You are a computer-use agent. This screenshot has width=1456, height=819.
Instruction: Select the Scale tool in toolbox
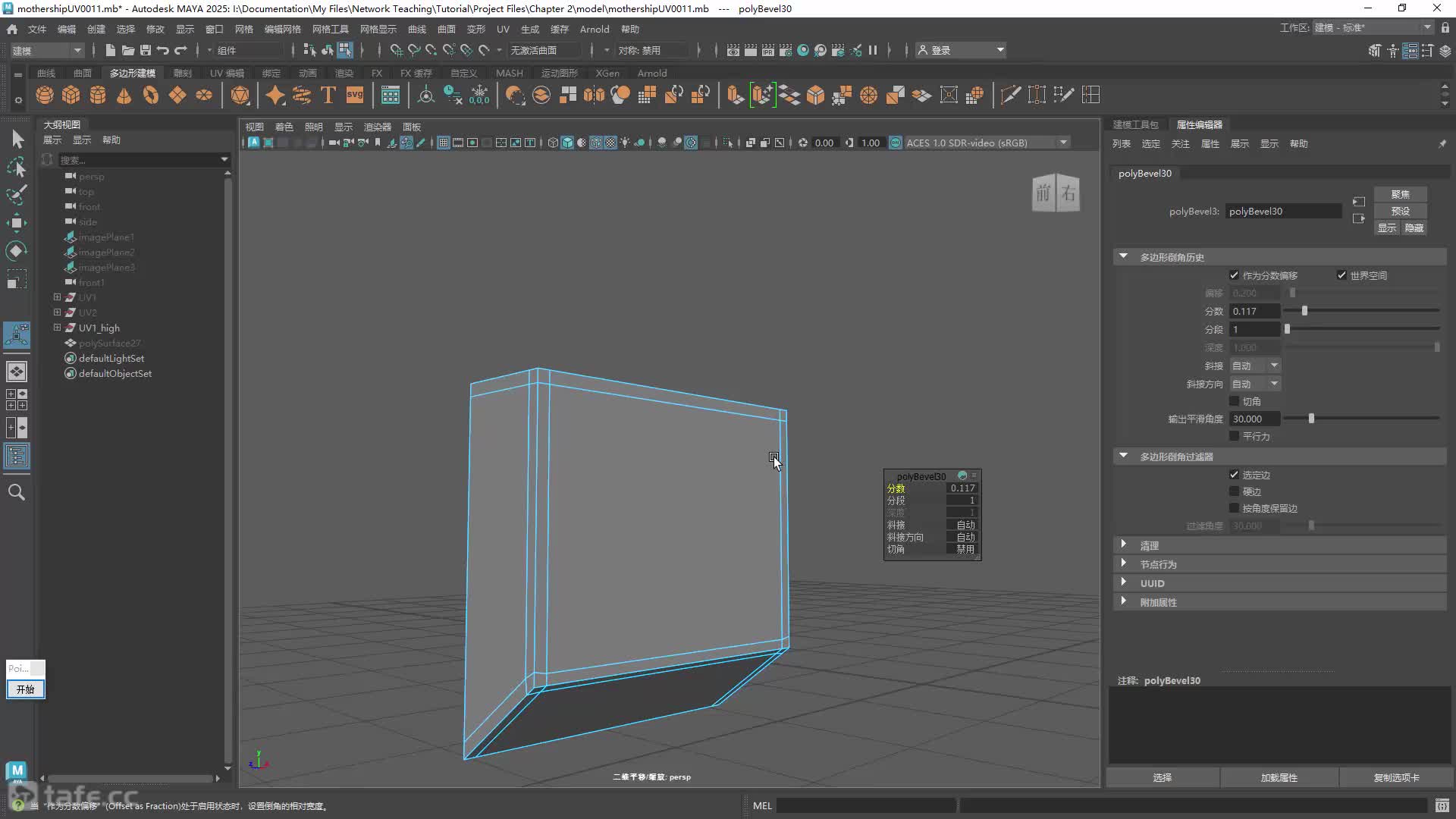tap(17, 279)
